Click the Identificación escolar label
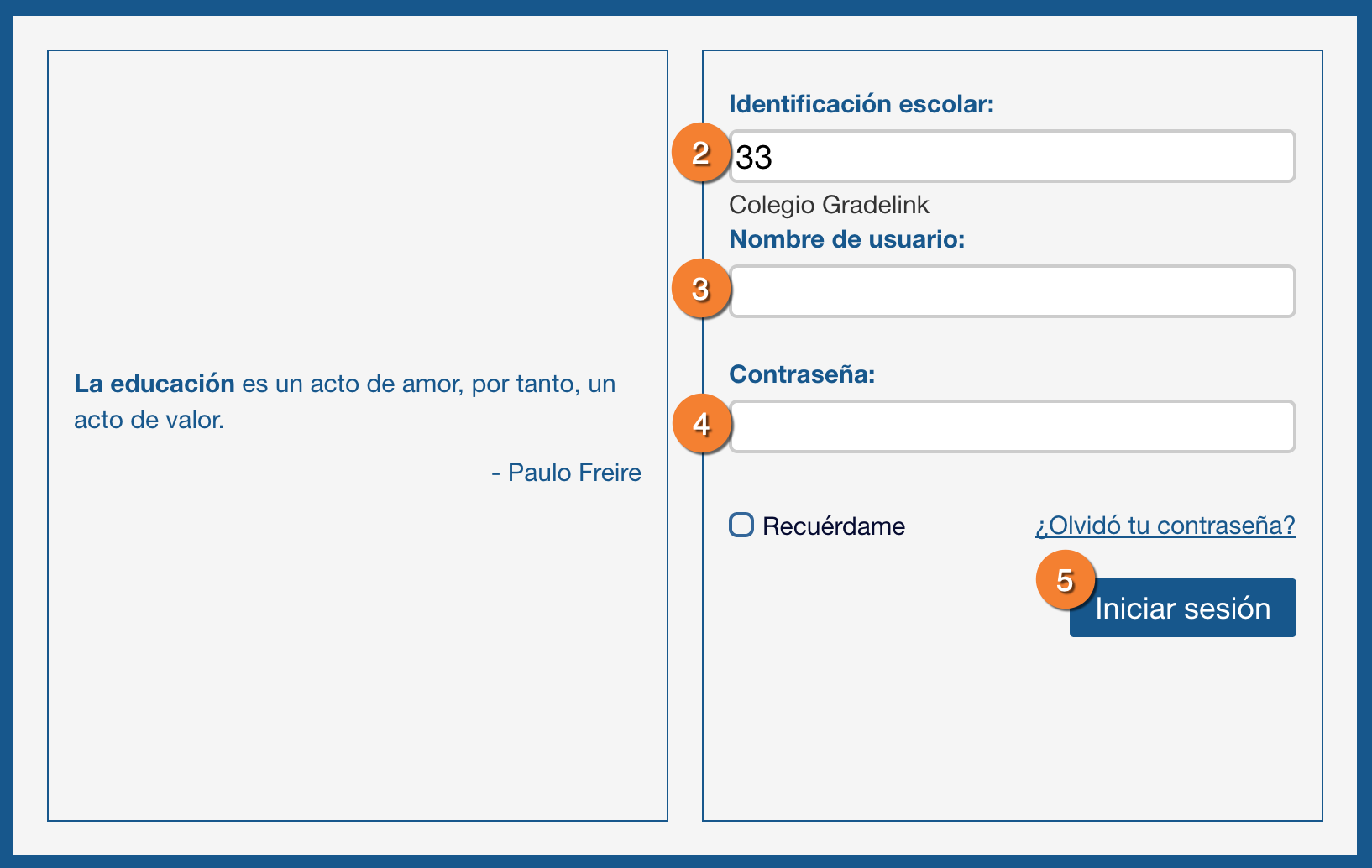This screenshot has width=1372, height=868. tap(861, 104)
